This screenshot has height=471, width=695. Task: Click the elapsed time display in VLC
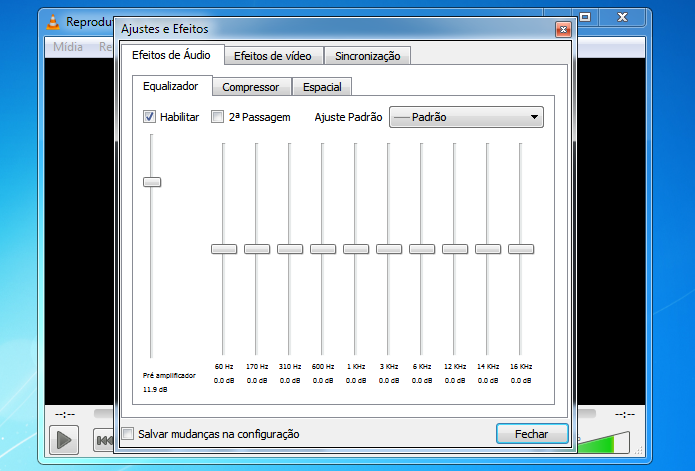[x=65, y=415]
